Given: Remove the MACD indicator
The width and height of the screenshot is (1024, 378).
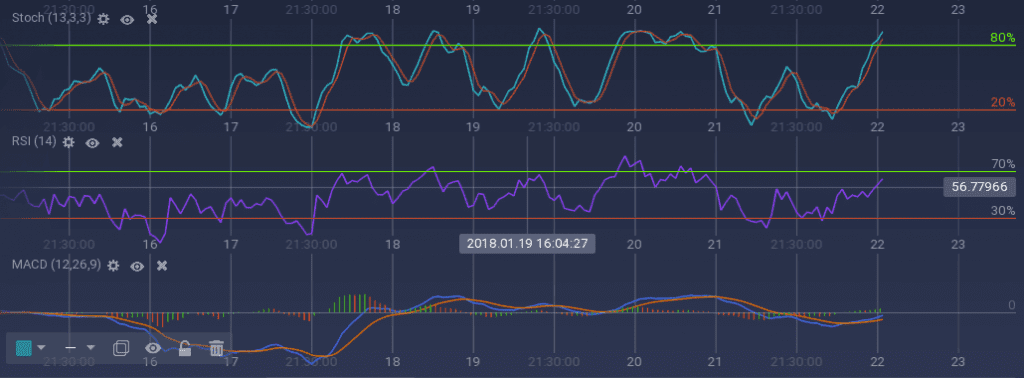Looking at the screenshot, I should (162, 265).
